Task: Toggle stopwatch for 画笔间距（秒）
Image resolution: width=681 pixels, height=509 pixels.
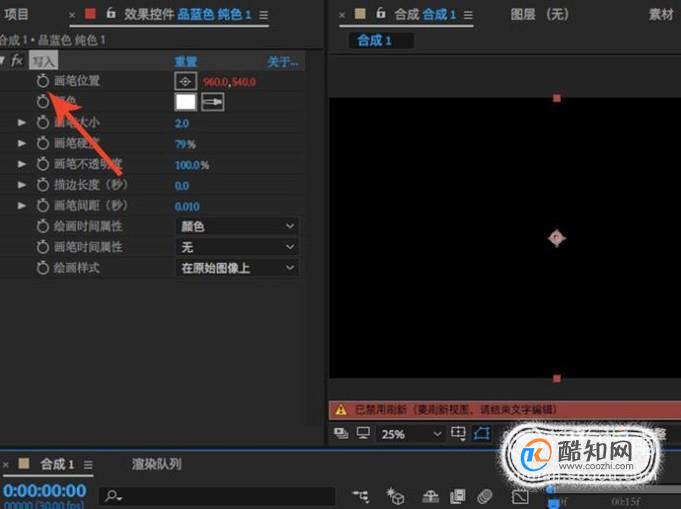Action: click(43, 205)
